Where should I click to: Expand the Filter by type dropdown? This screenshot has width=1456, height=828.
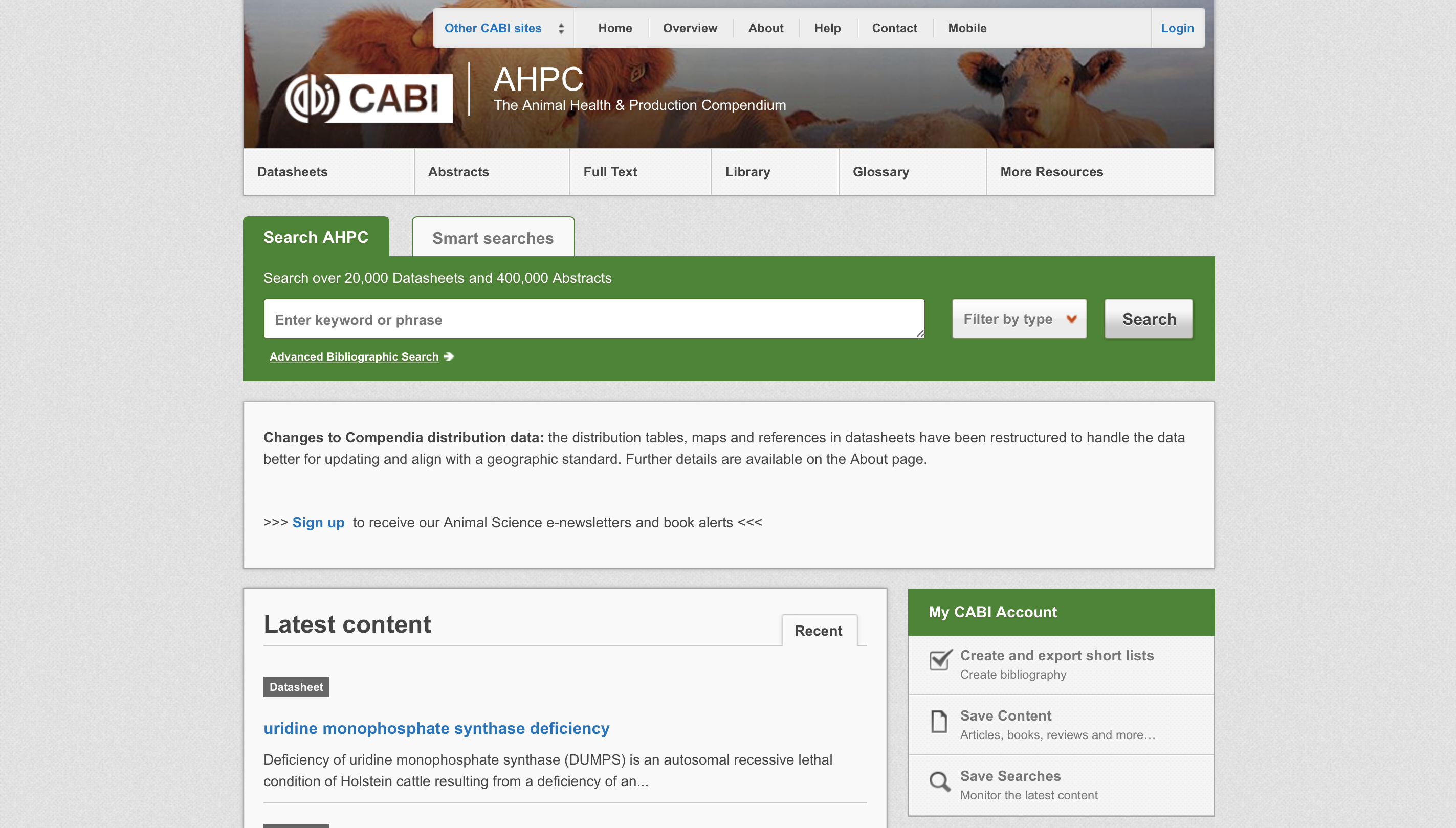click(x=1019, y=319)
